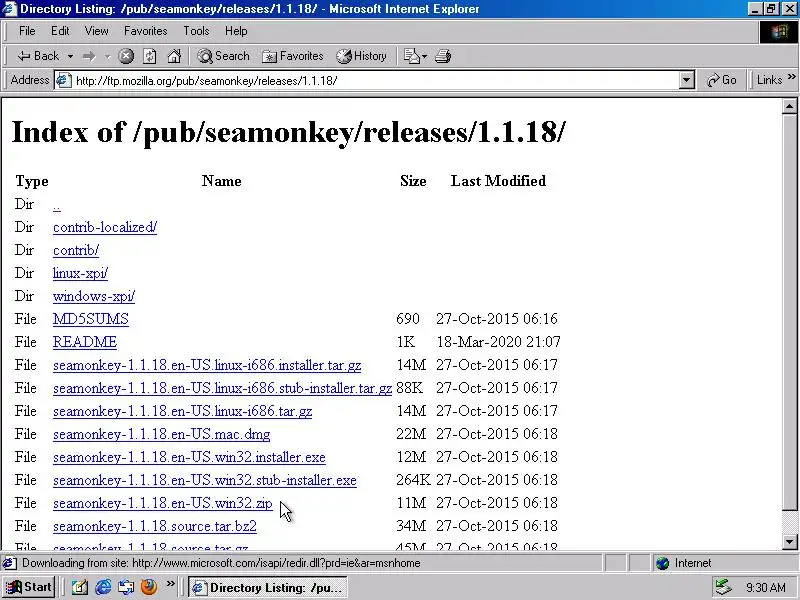The image size is (800, 600).
Task: Click the Last Modified column header
Action: (x=498, y=181)
